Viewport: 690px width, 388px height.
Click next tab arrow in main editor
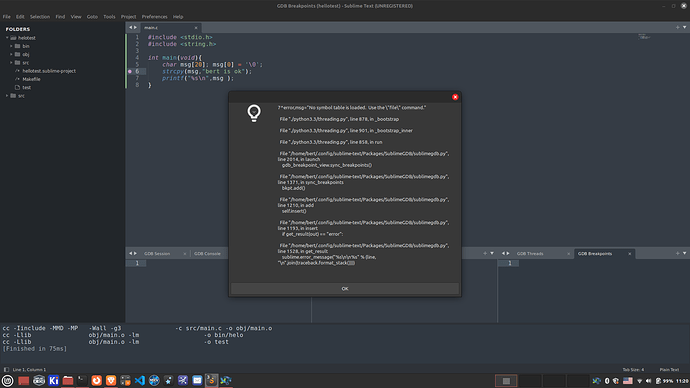pos(135,27)
